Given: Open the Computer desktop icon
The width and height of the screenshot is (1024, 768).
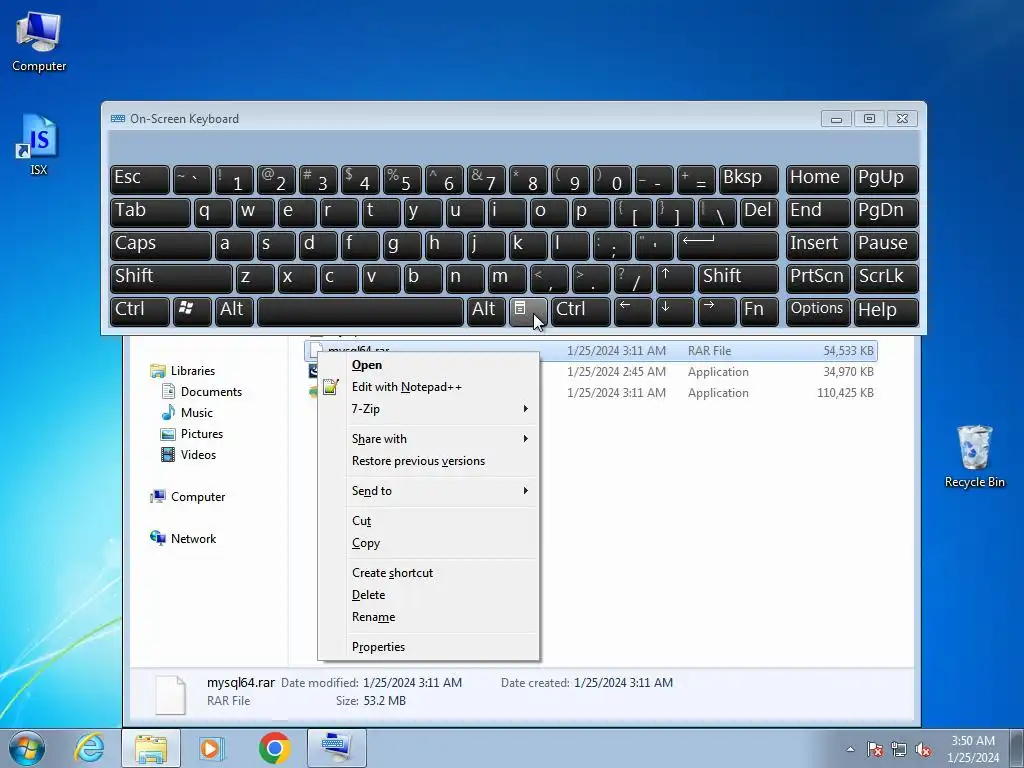Looking at the screenshot, I should tap(39, 40).
